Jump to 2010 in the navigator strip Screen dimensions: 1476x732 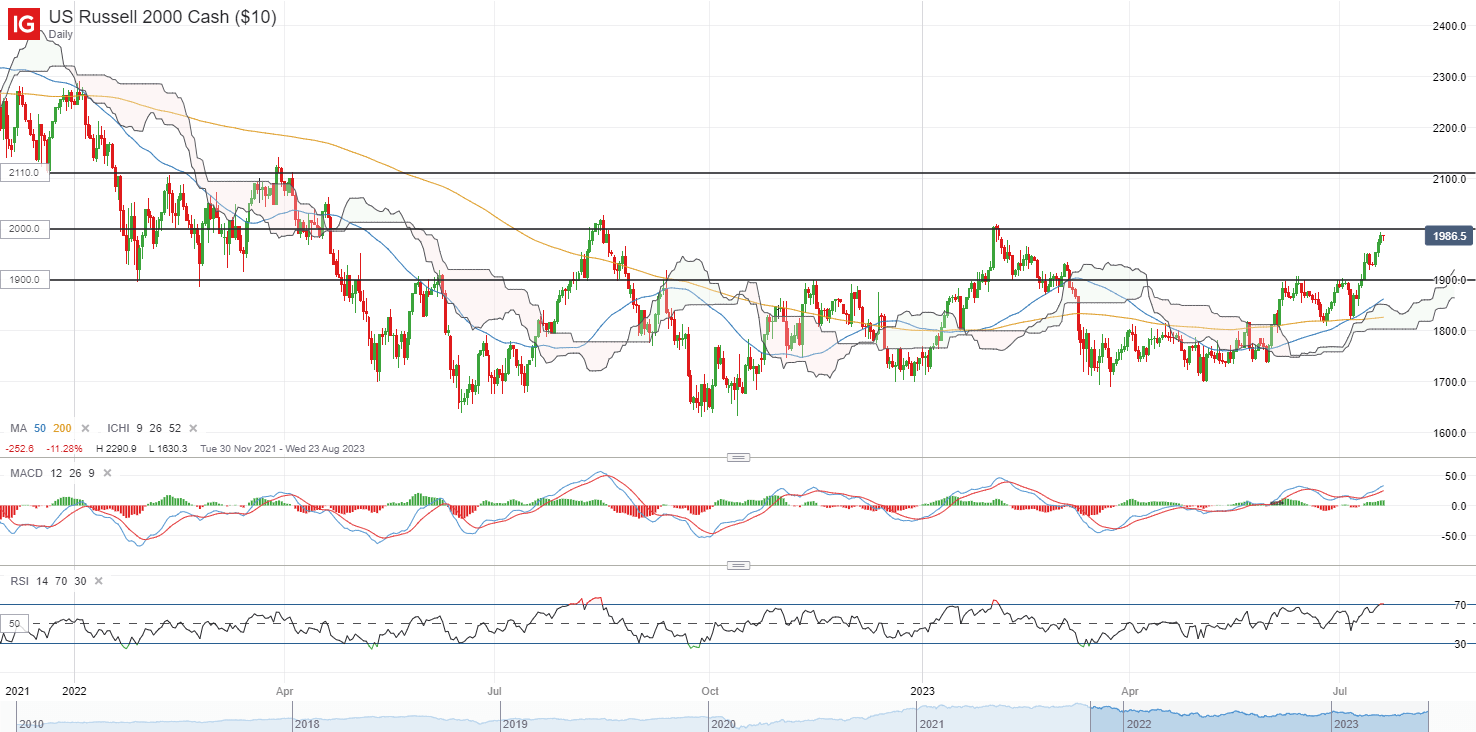(33, 723)
